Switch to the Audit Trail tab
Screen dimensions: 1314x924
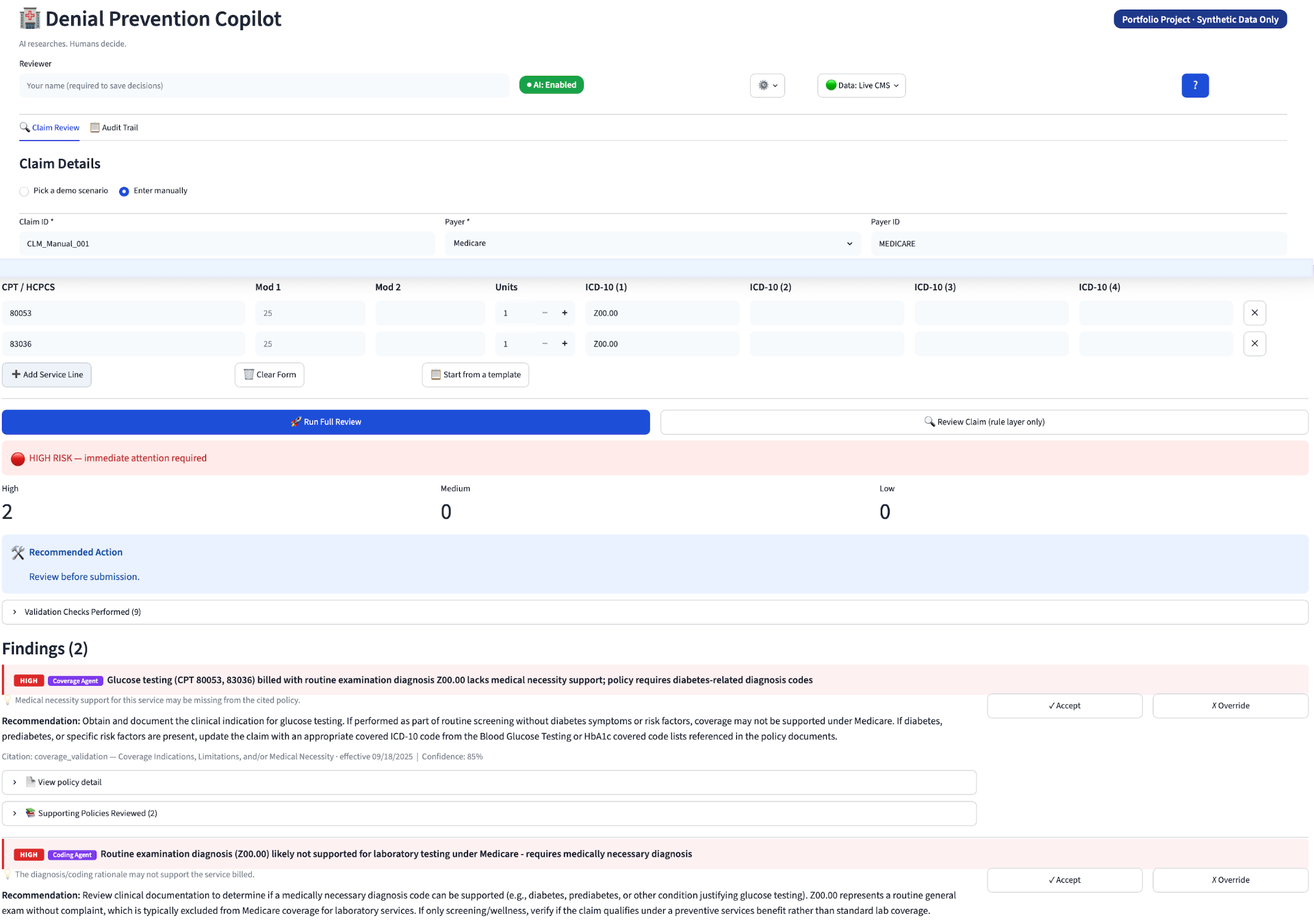(x=114, y=128)
